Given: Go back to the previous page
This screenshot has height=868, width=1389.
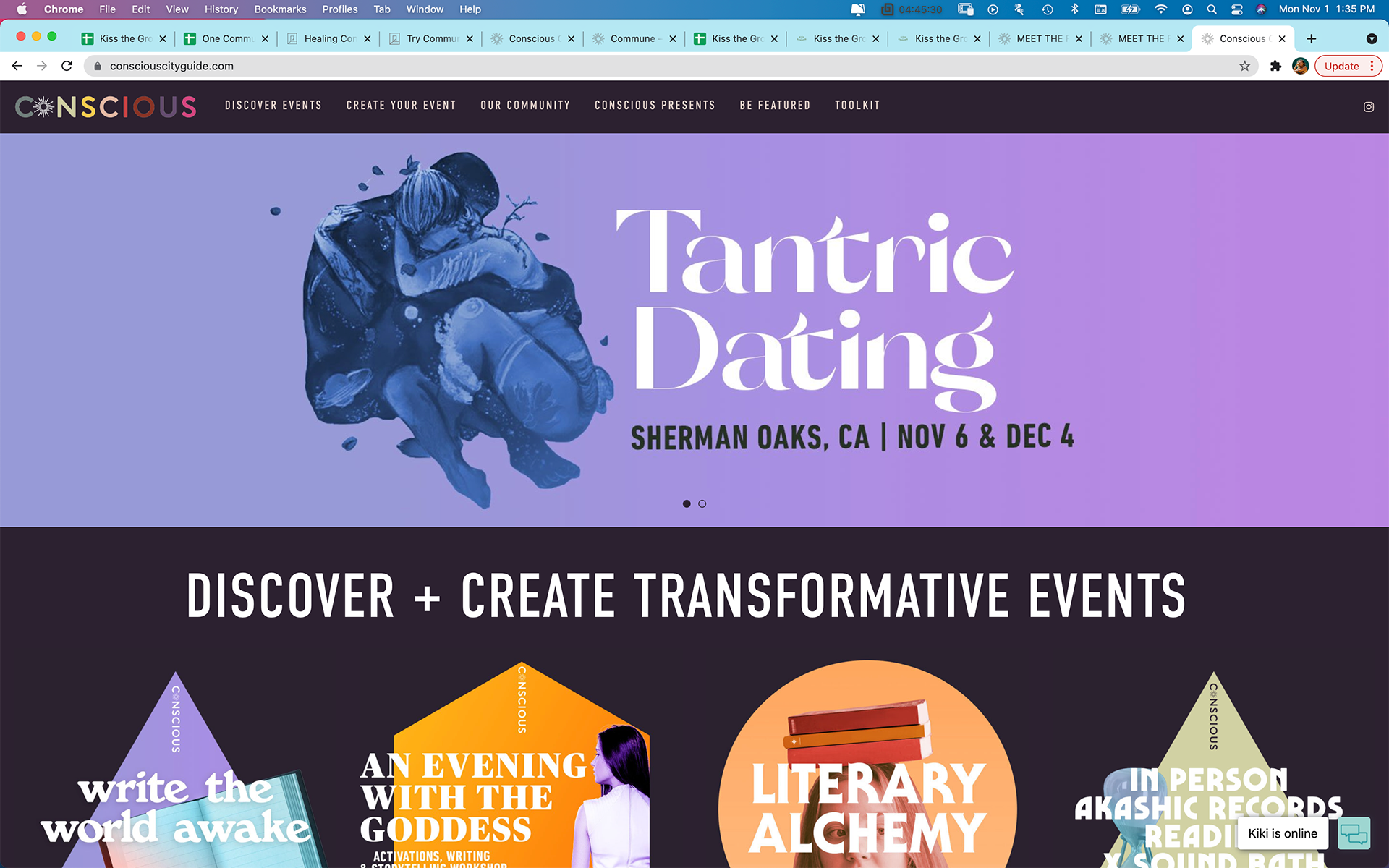Looking at the screenshot, I should coord(17,66).
